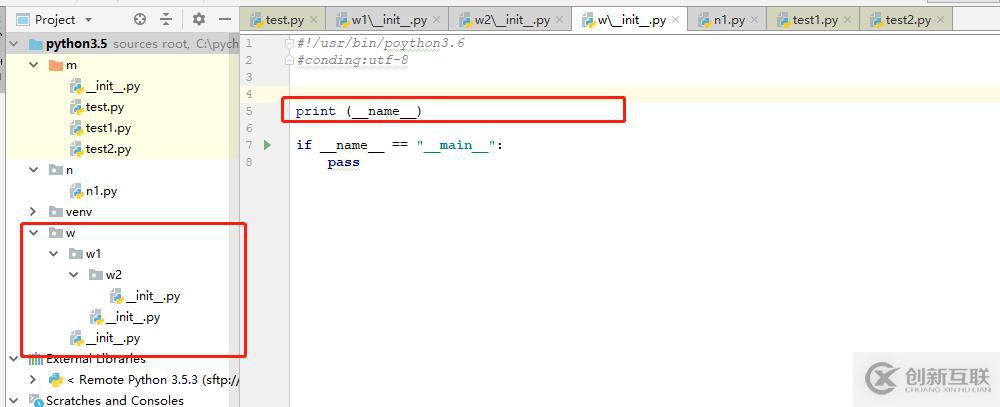Close the w2\__init__.py tab
This screenshot has width=1000, height=407.
pyautogui.click(x=559, y=20)
